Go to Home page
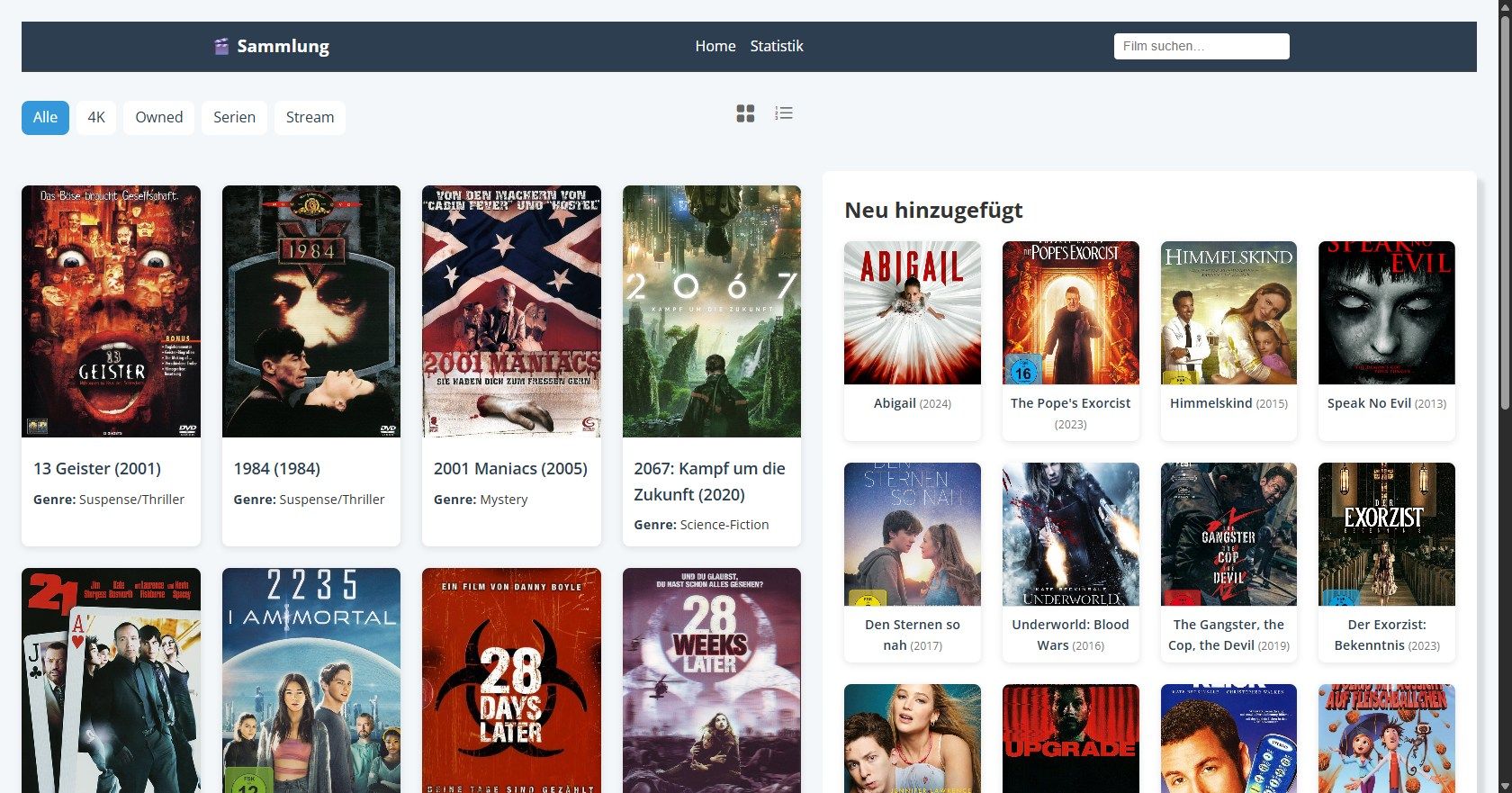 point(715,46)
